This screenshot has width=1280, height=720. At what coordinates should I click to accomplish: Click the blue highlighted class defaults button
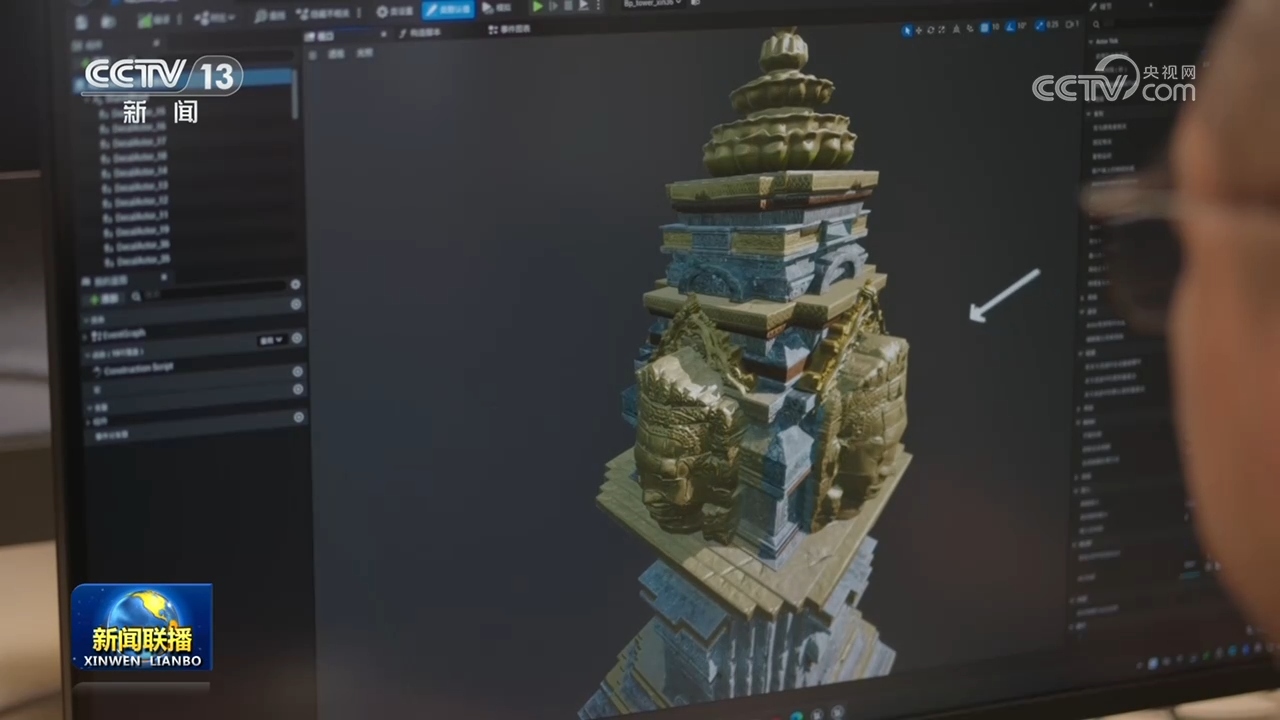448,9
